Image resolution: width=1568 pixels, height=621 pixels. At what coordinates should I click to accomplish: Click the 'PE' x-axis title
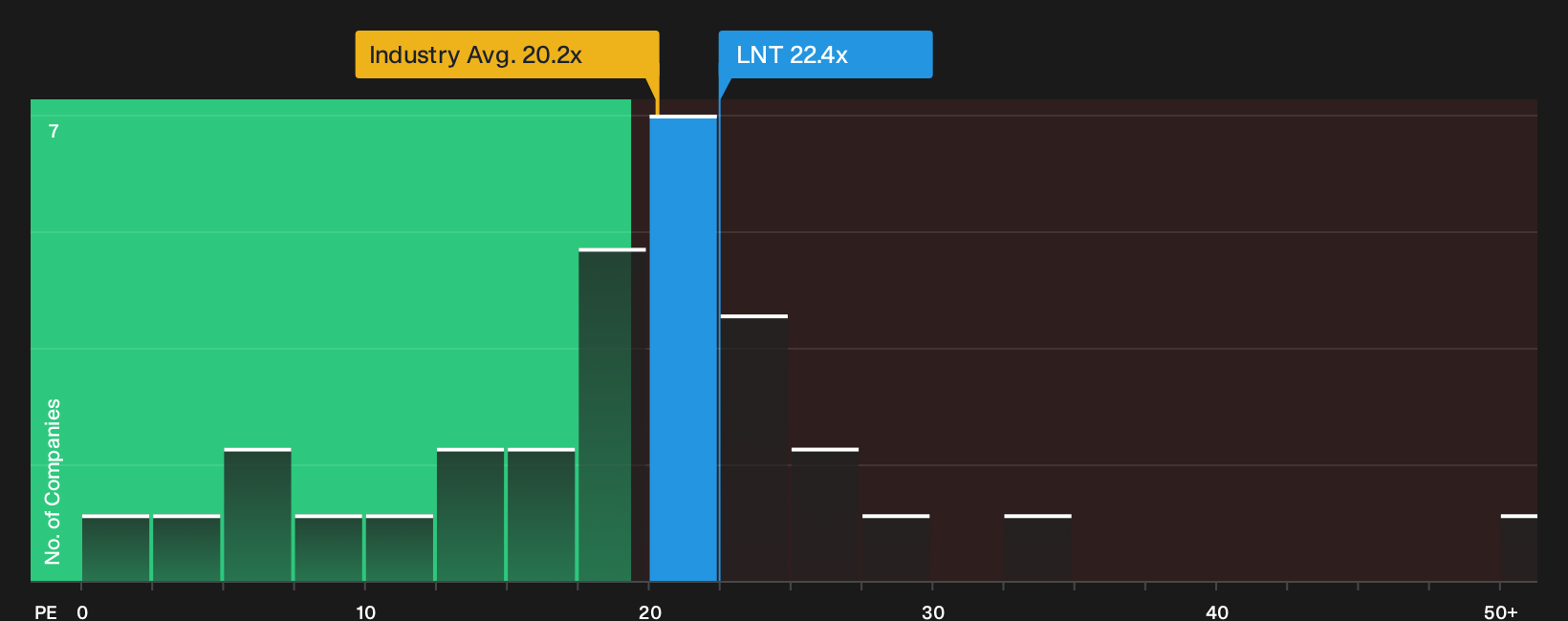click(x=46, y=612)
